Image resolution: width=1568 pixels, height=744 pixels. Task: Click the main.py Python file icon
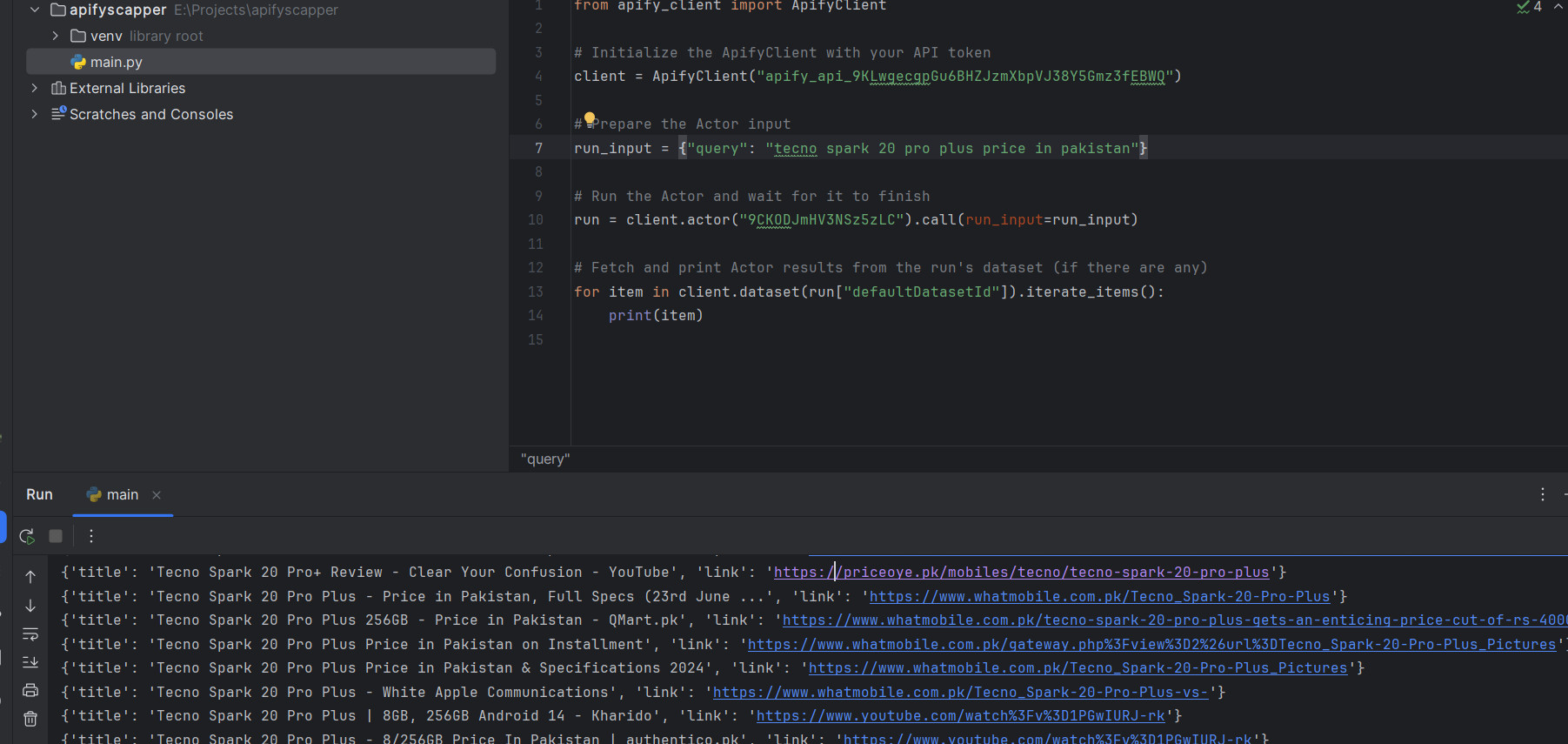[78, 62]
